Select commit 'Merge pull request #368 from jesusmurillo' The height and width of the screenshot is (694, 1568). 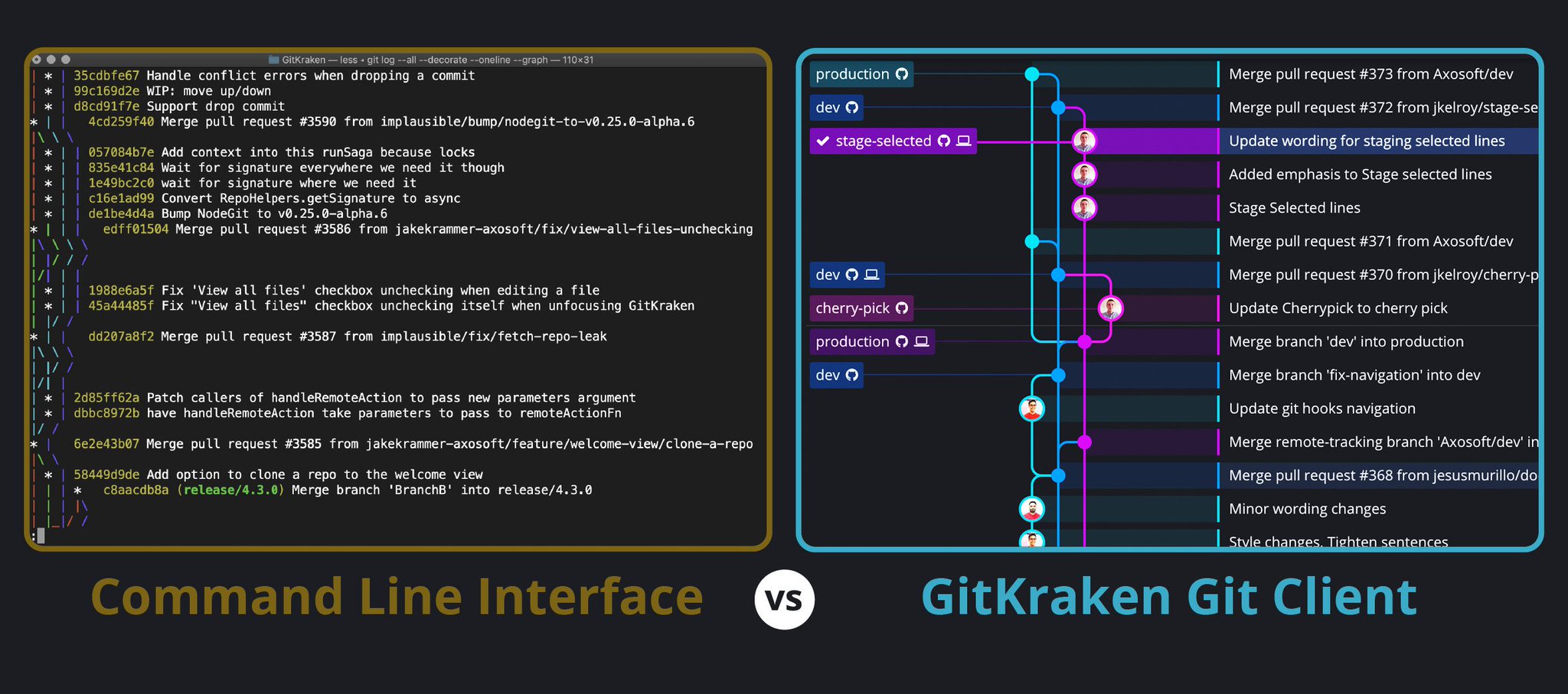click(x=1383, y=475)
